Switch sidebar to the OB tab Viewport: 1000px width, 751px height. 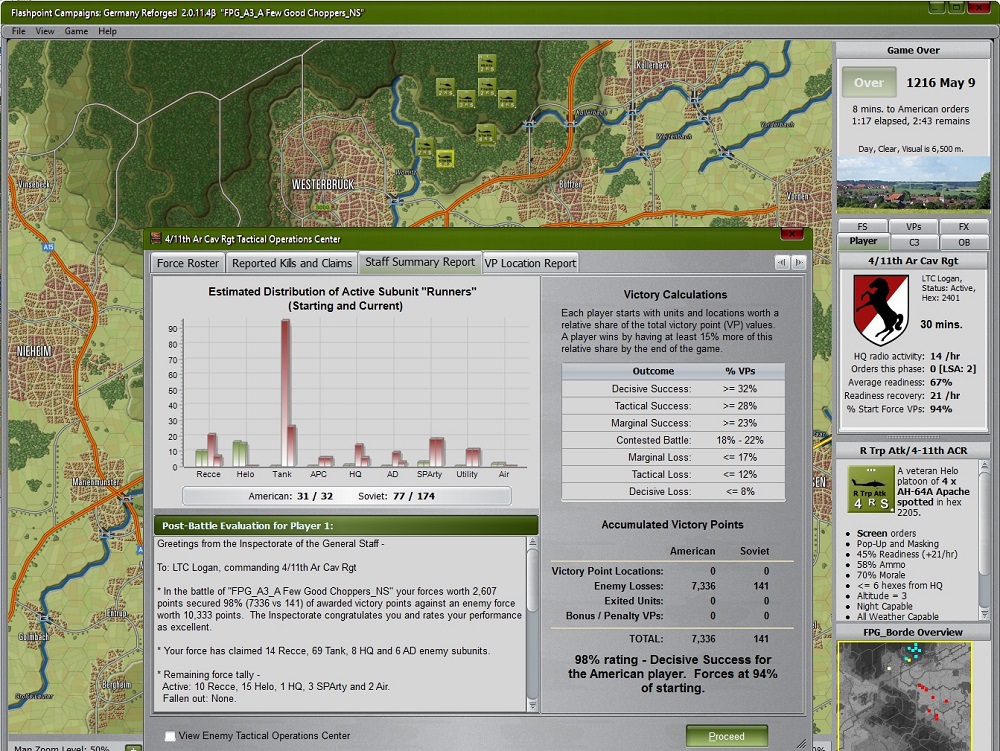coord(964,242)
